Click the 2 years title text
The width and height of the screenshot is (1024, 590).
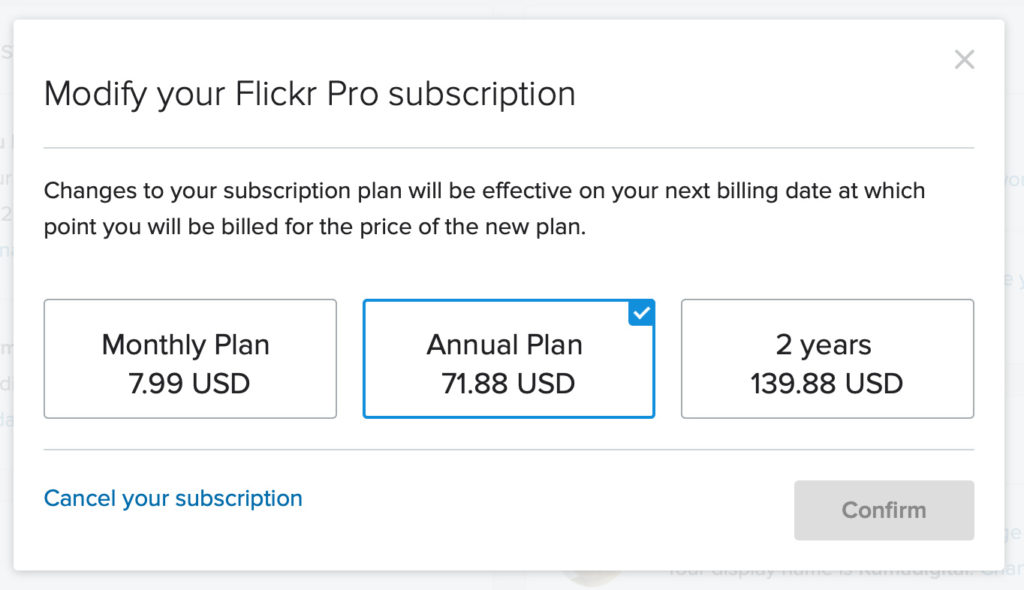point(823,345)
